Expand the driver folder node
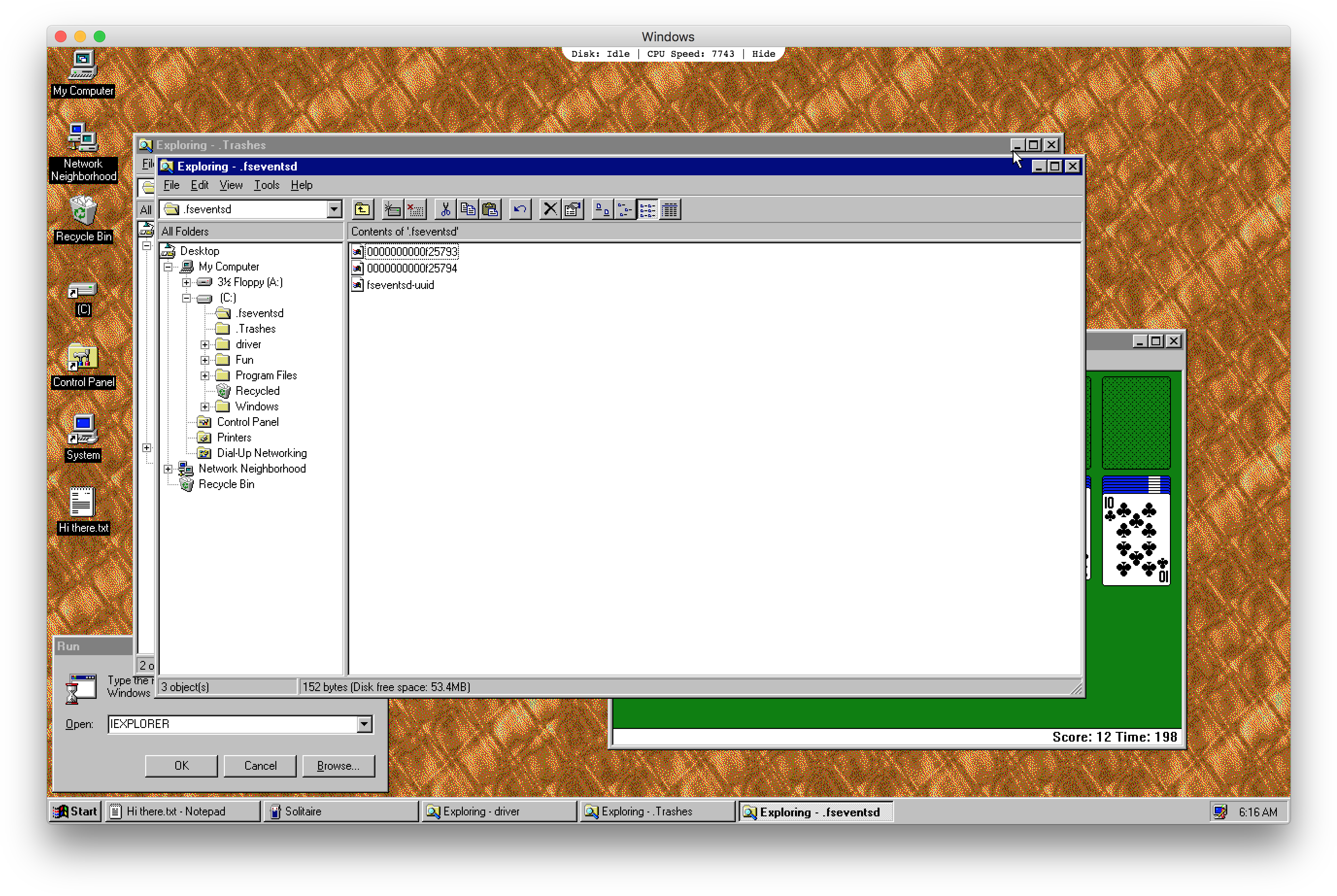 (204, 345)
